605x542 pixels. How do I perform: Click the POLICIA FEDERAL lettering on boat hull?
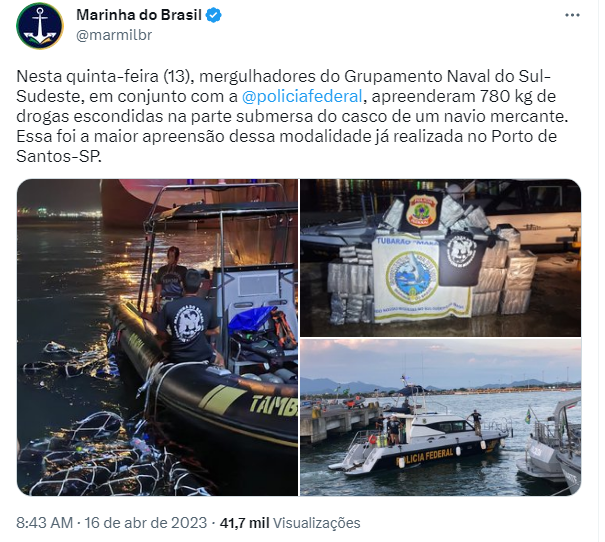click(424, 456)
